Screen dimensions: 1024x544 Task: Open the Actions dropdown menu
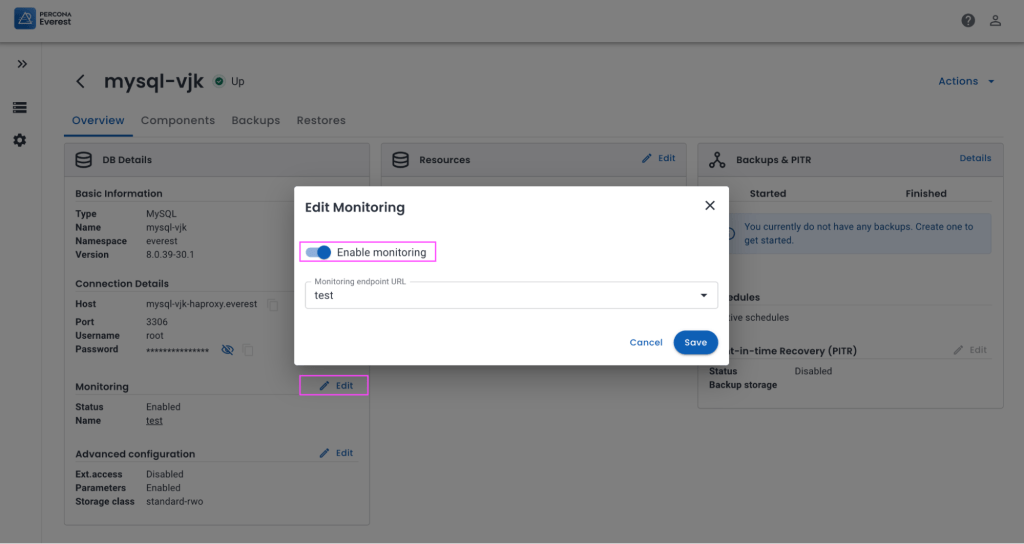pyautogui.click(x=966, y=81)
